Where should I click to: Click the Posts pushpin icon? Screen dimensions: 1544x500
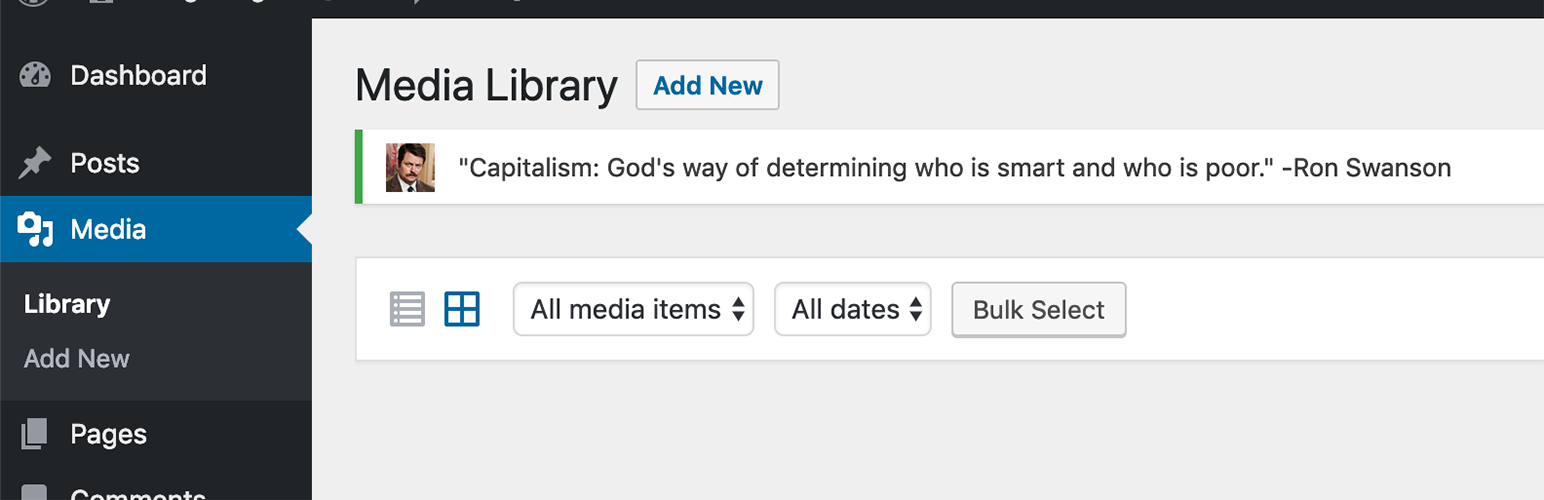tap(35, 164)
